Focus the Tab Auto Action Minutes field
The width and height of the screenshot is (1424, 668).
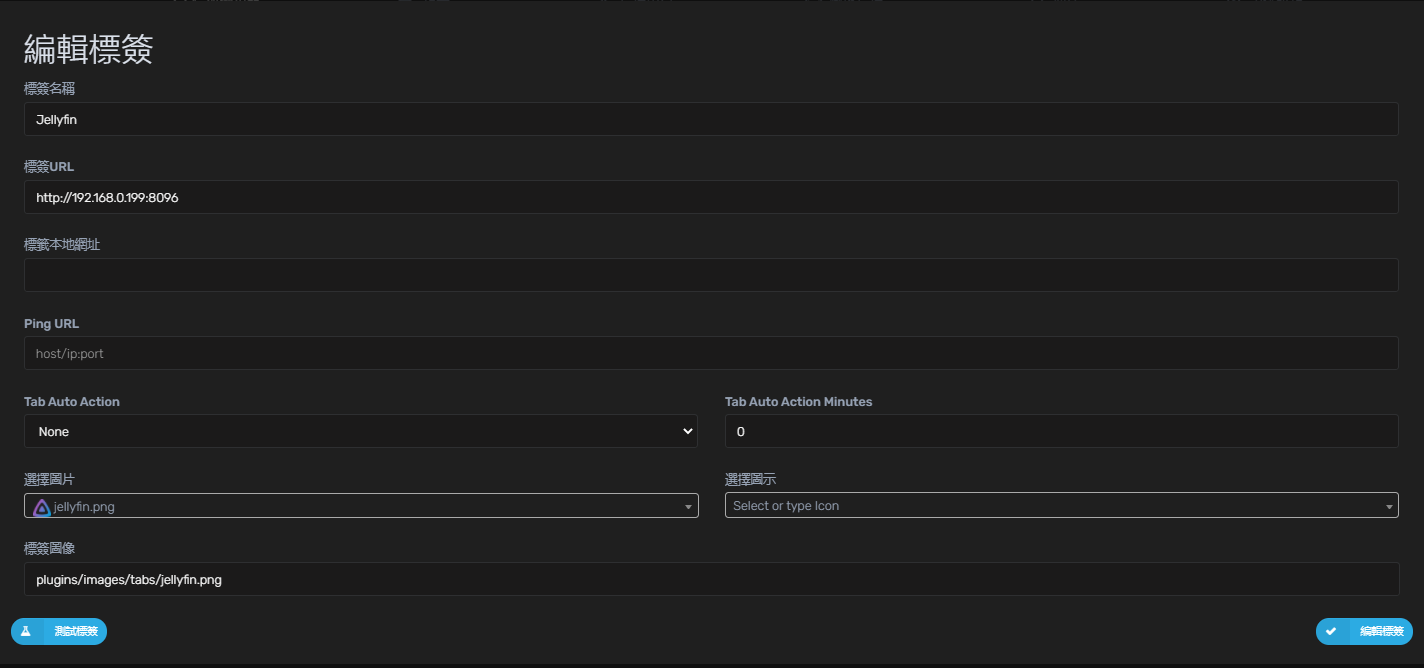tap(1060, 431)
